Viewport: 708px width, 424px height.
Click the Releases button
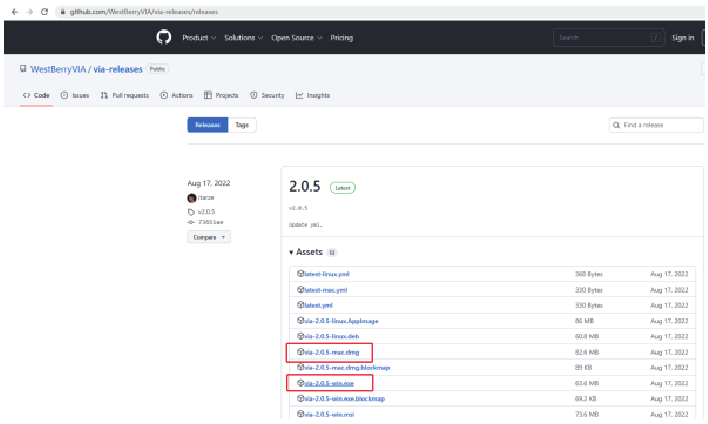pyautogui.click(x=207, y=125)
